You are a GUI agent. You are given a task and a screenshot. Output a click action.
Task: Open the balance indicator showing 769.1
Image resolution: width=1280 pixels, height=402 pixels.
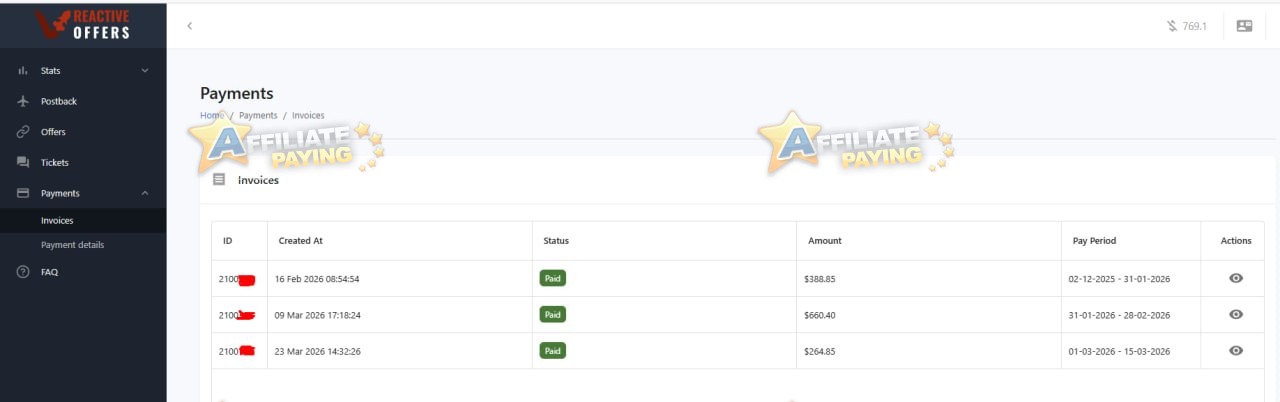1186,26
